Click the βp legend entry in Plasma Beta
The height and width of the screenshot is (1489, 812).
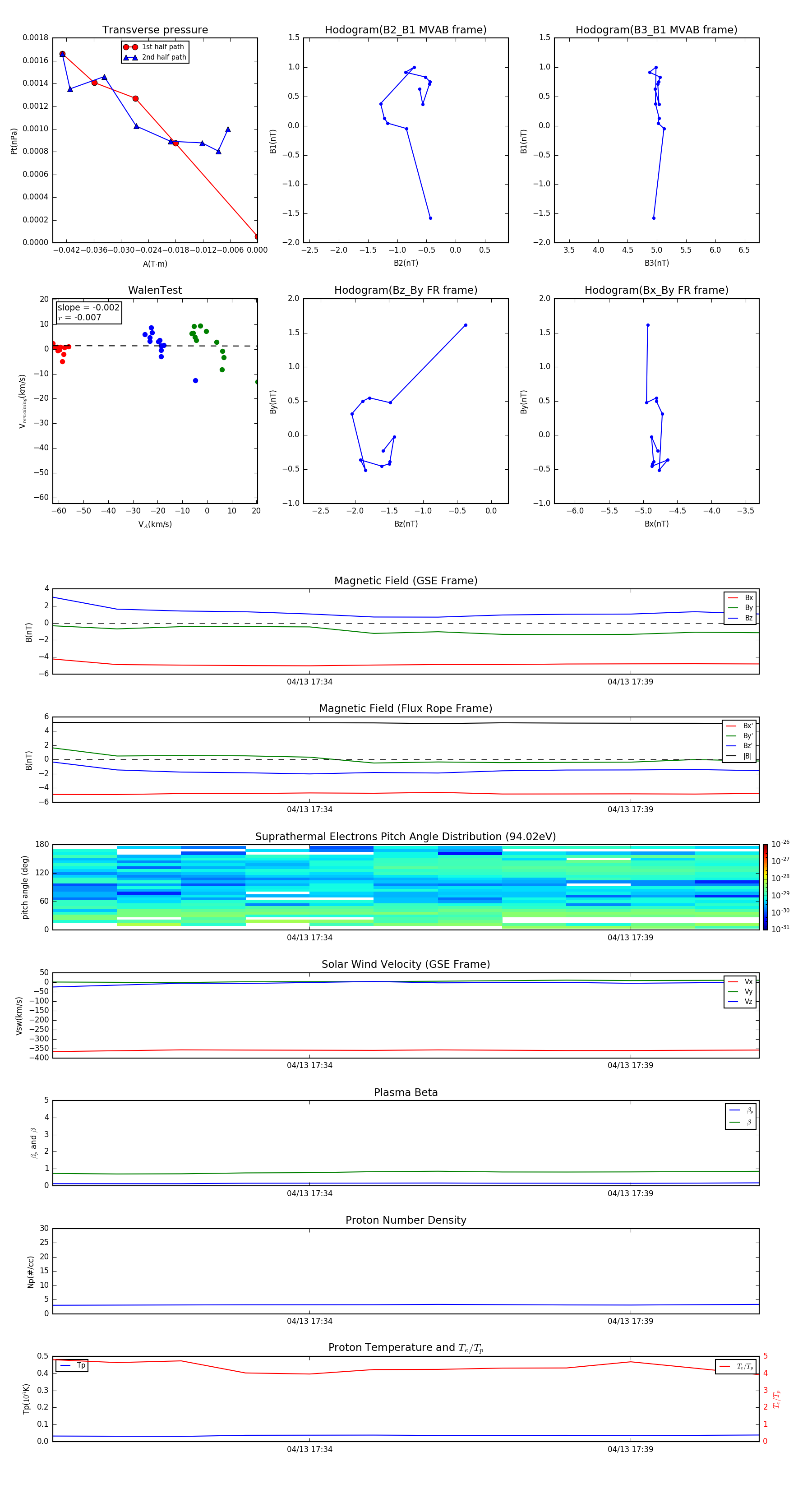[x=742, y=1110]
